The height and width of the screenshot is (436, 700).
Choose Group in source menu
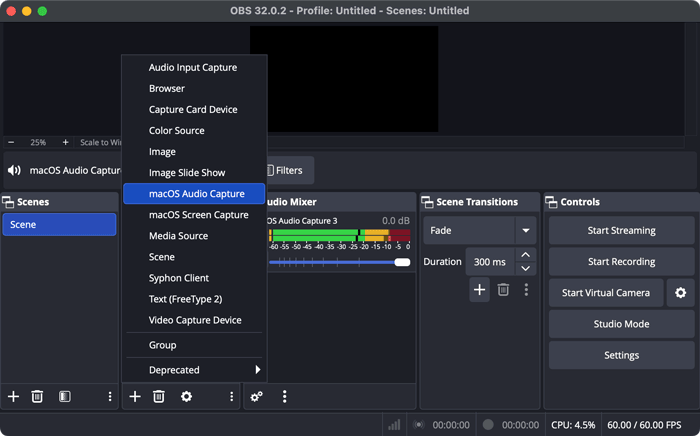pyautogui.click(x=194, y=345)
